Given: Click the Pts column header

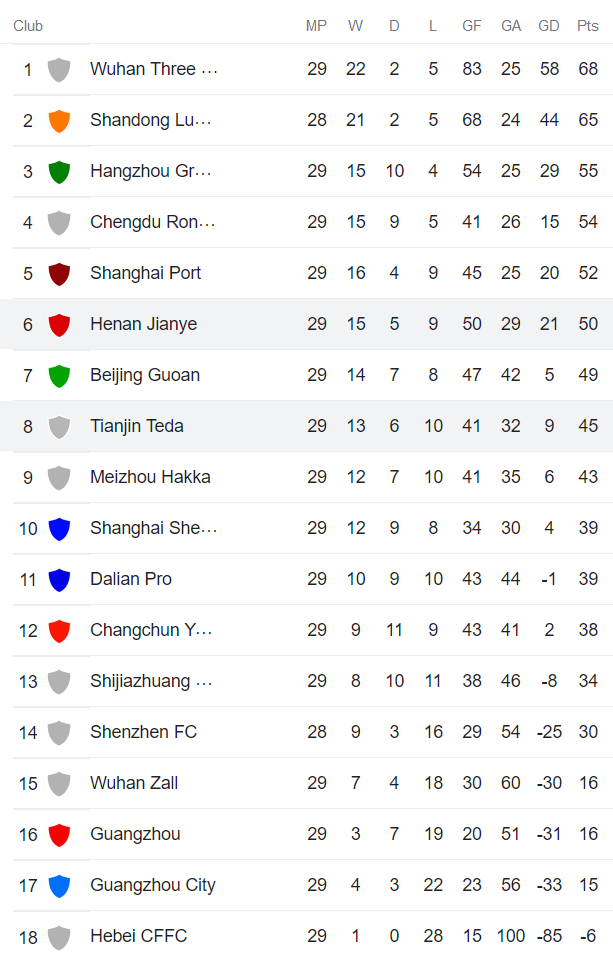Looking at the screenshot, I should click(587, 26).
